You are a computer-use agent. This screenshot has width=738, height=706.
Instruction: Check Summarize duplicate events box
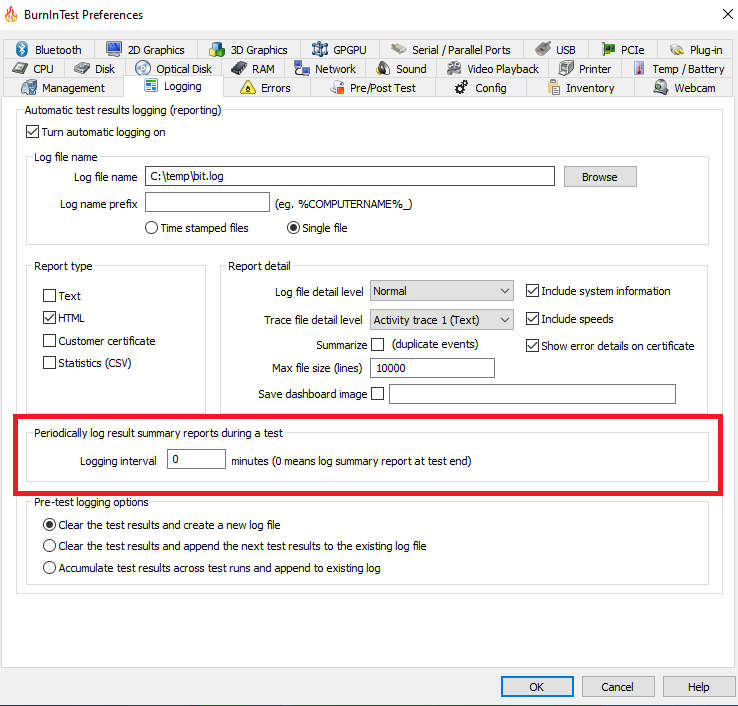click(x=377, y=345)
